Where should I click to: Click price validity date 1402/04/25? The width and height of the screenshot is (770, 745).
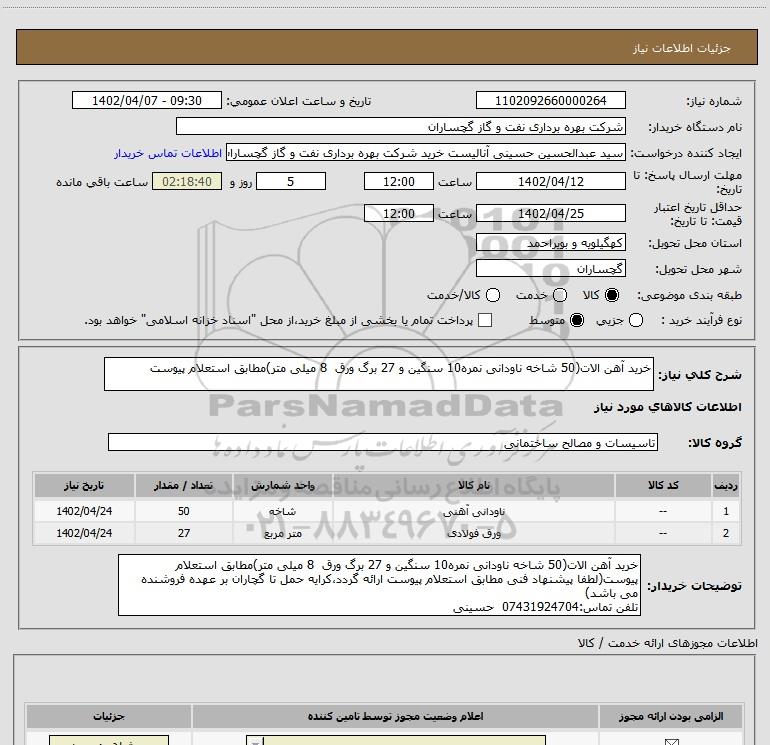tap(550, 213)
